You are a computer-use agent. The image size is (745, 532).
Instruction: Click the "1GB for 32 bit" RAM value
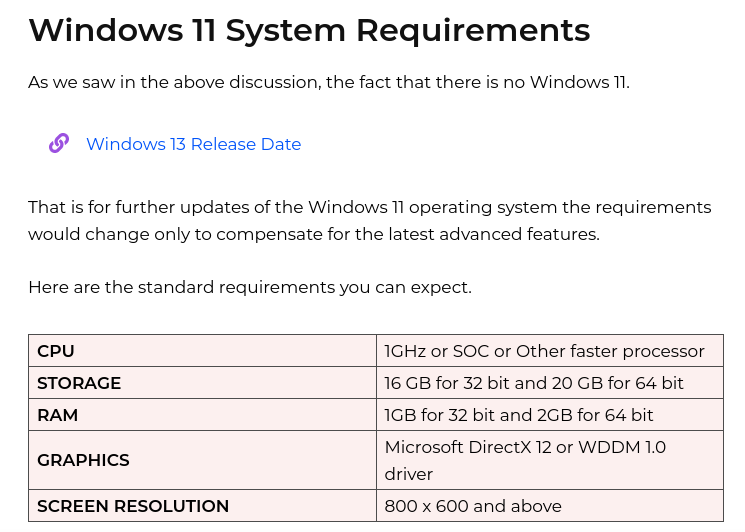[x=518, y=415]
